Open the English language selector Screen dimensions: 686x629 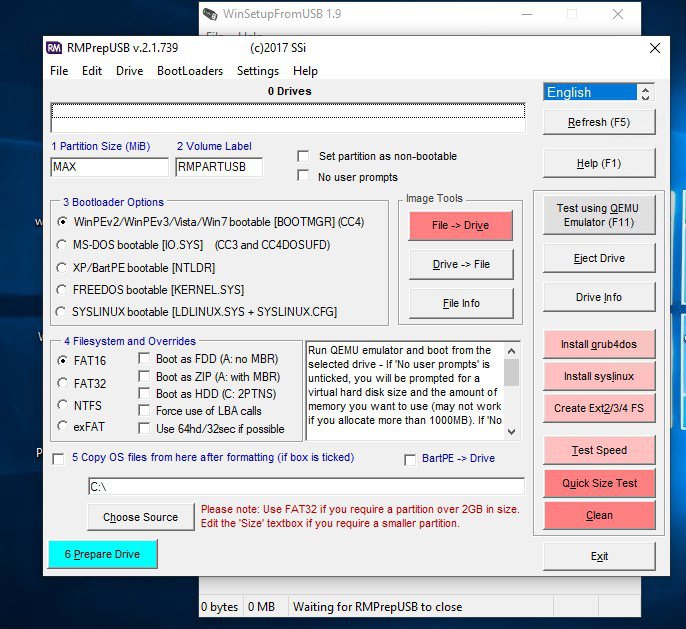point(590,92)
